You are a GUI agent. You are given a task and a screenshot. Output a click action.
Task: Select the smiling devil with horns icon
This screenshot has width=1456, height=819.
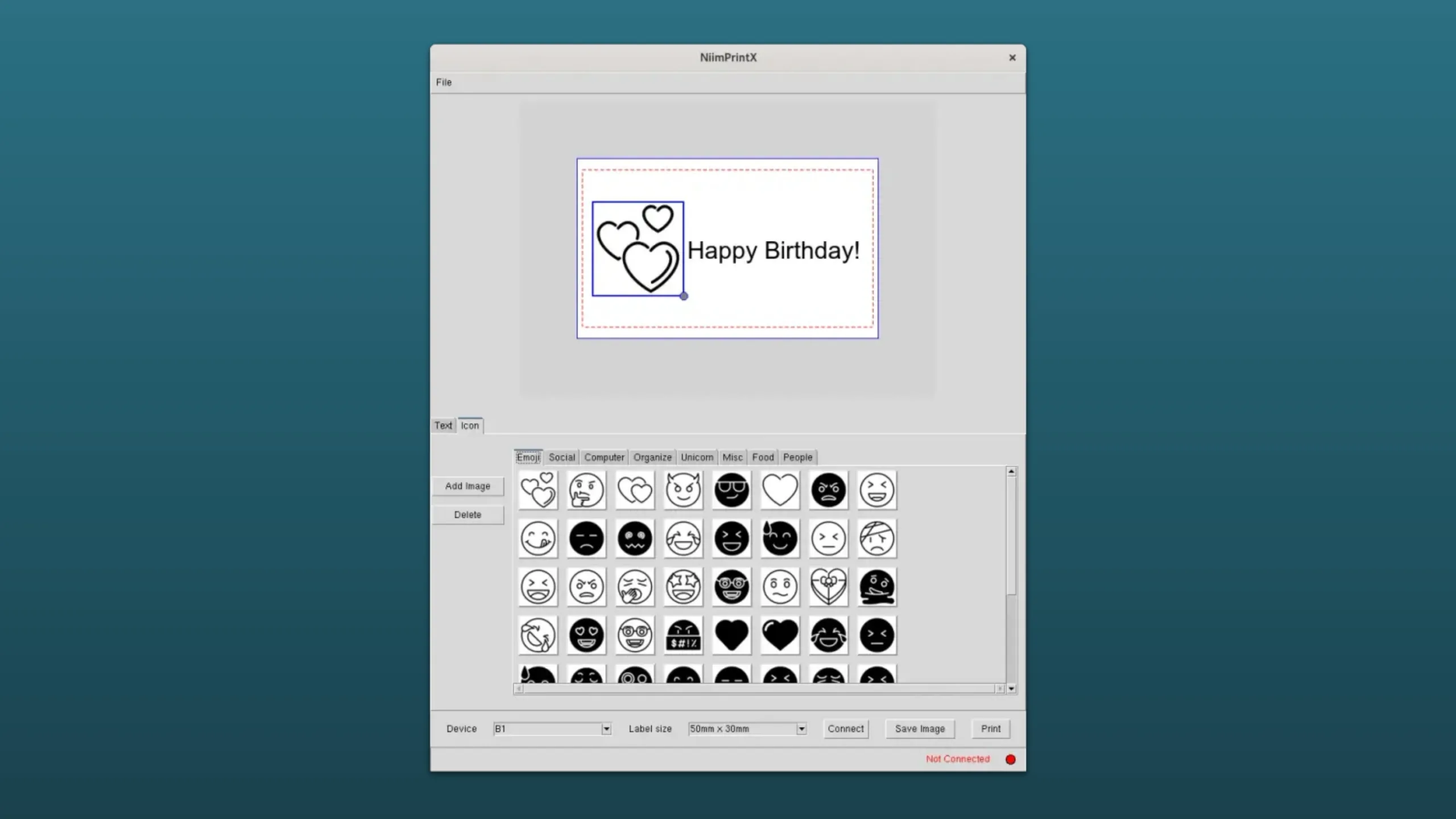(683, 490)
